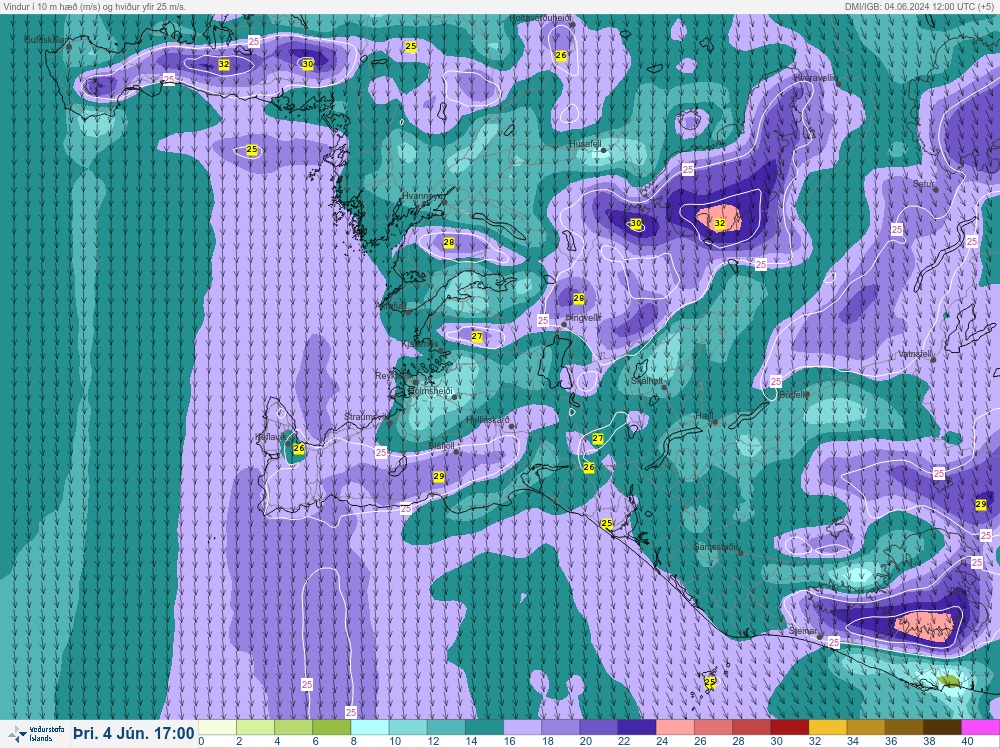This screenshot has height=748, width=1000.
Task: Click the Steinar station label
Action: (802, 631)
